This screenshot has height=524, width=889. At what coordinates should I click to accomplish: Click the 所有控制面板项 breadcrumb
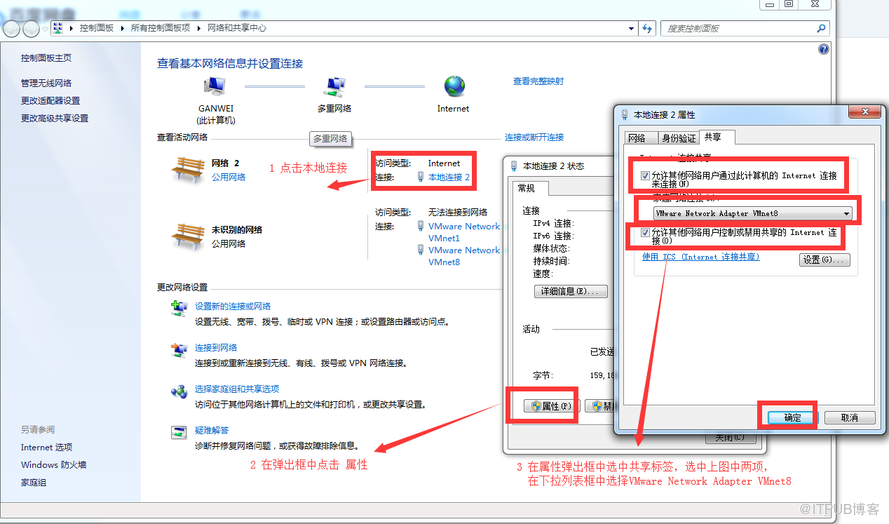pyautogui.click(x=160, y=28)
